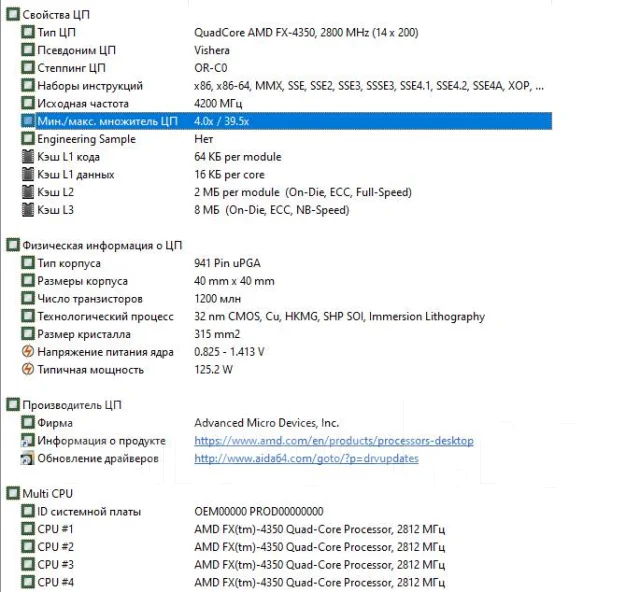640x592 pixels.
Task: Click the 8 МБ L3 cache value
Action: tap(272, 210)
